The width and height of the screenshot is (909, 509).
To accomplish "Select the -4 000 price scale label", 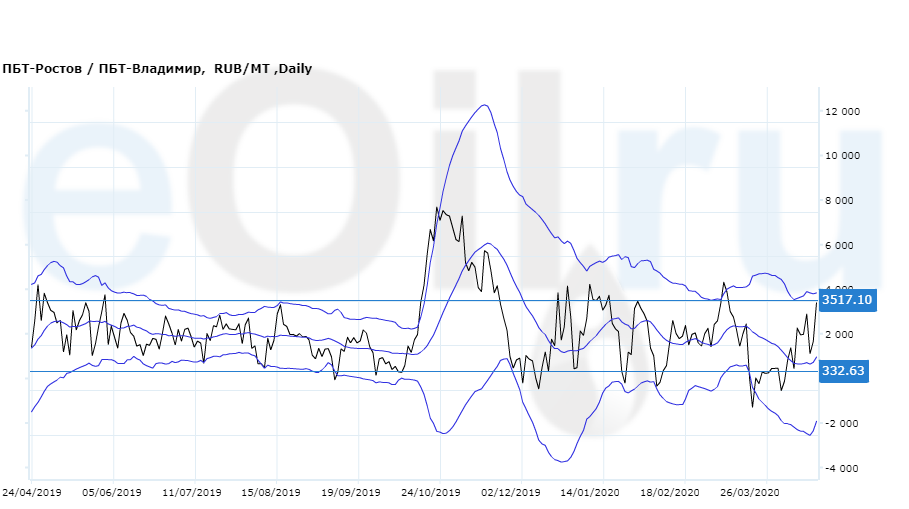I will click(x=842, y=469).
